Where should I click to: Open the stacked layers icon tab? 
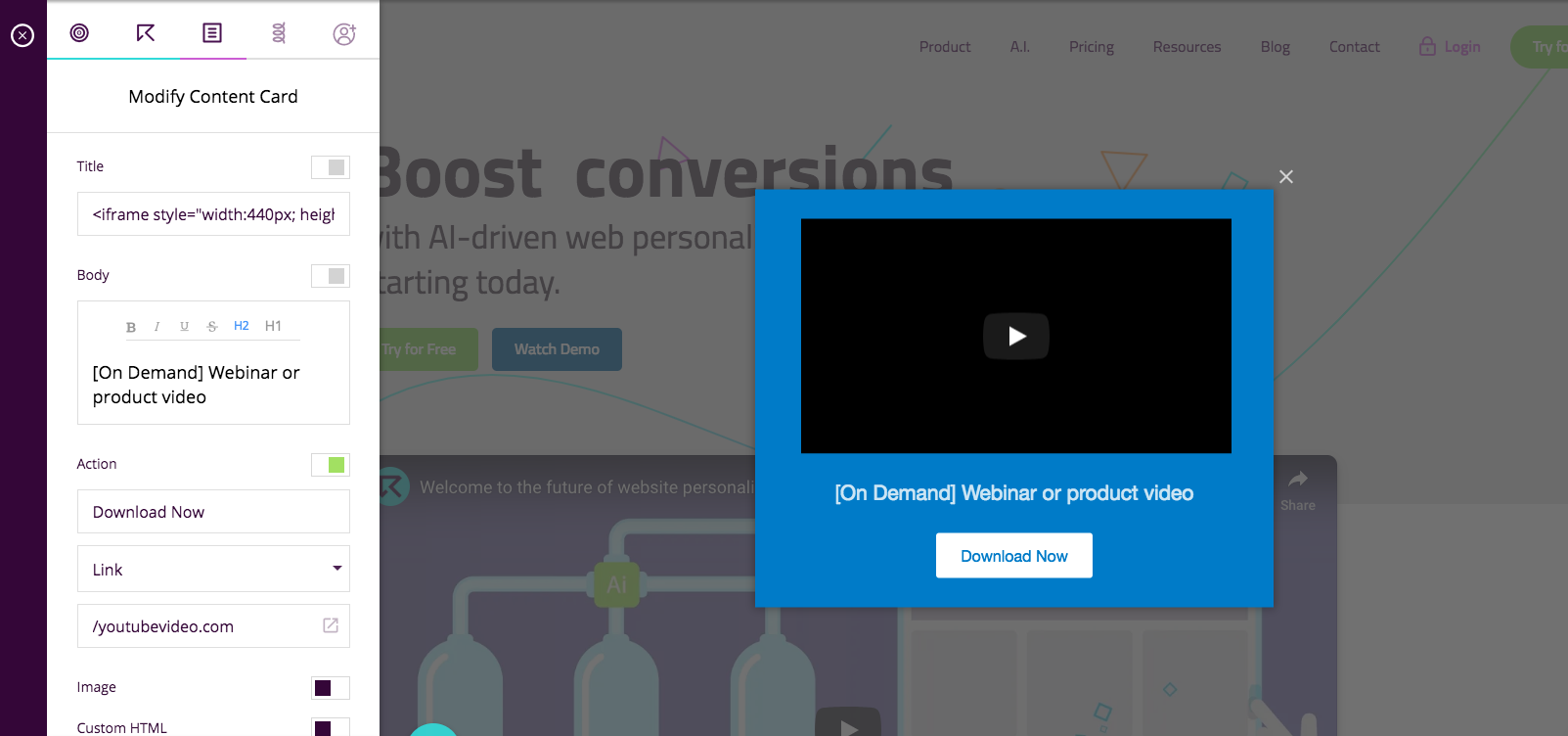[x=279, y=33]
